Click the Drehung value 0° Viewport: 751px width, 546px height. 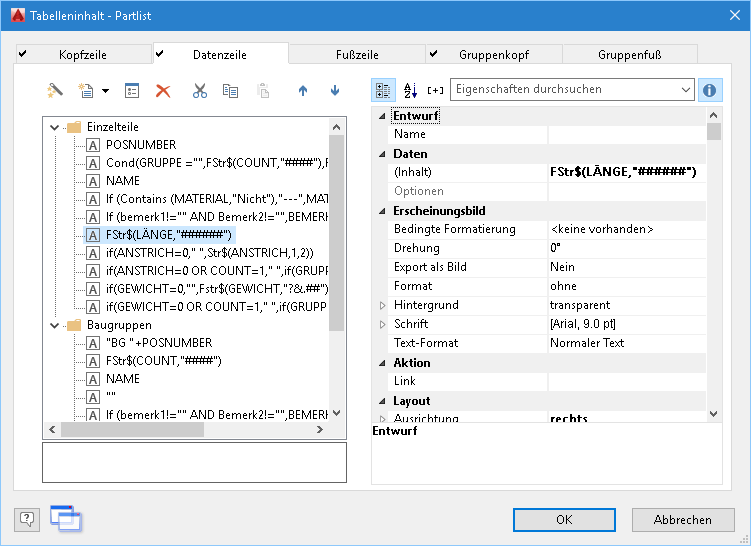coord(627,249)
